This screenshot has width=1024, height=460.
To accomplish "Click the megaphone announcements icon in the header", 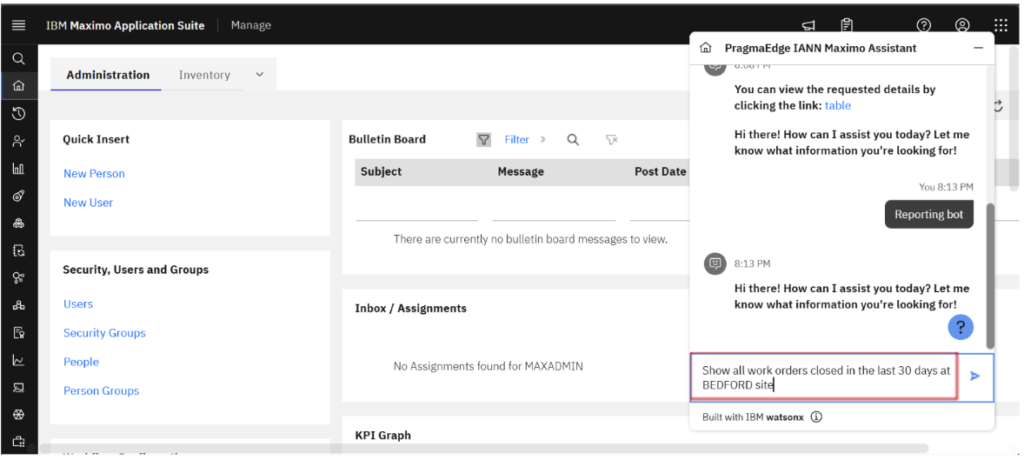I will point(808,25).
